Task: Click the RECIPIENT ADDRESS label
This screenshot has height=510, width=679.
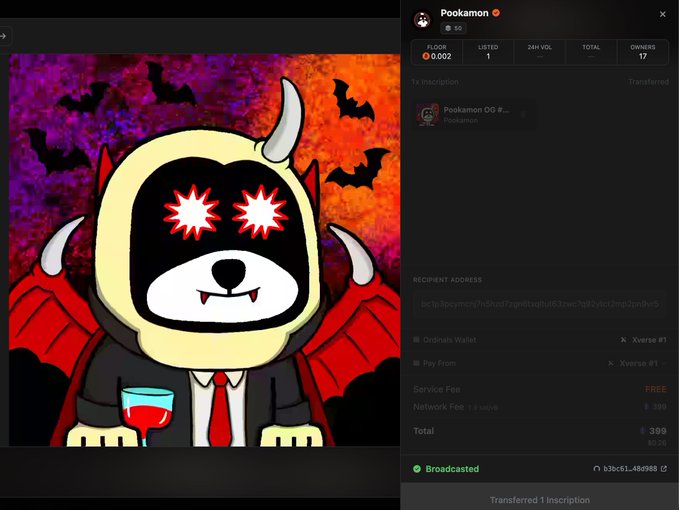Action: (x=447, y=280)
